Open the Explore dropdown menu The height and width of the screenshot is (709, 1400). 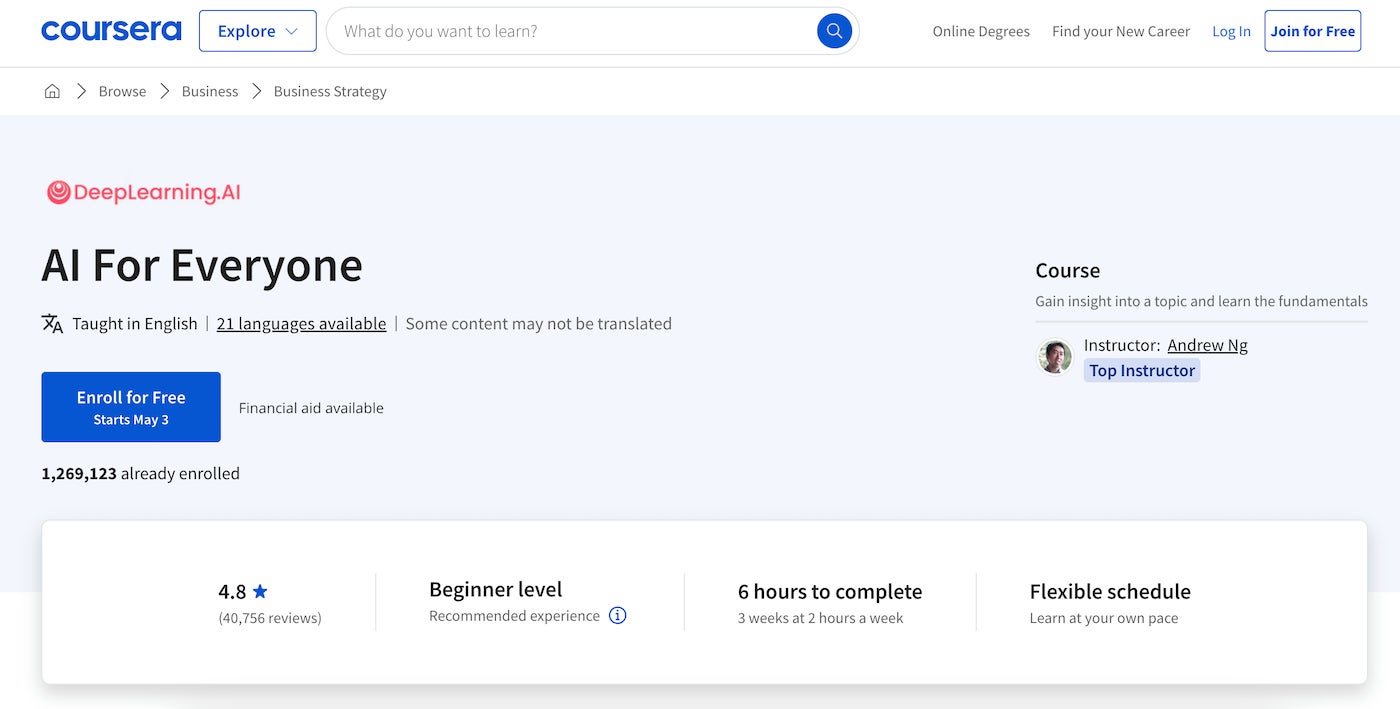(258, 31)
